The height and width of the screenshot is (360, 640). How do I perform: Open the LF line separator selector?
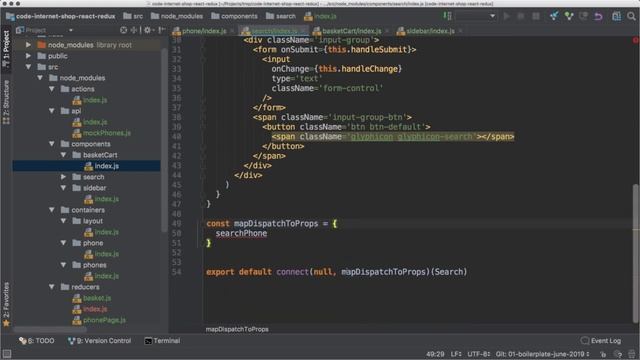456,354
